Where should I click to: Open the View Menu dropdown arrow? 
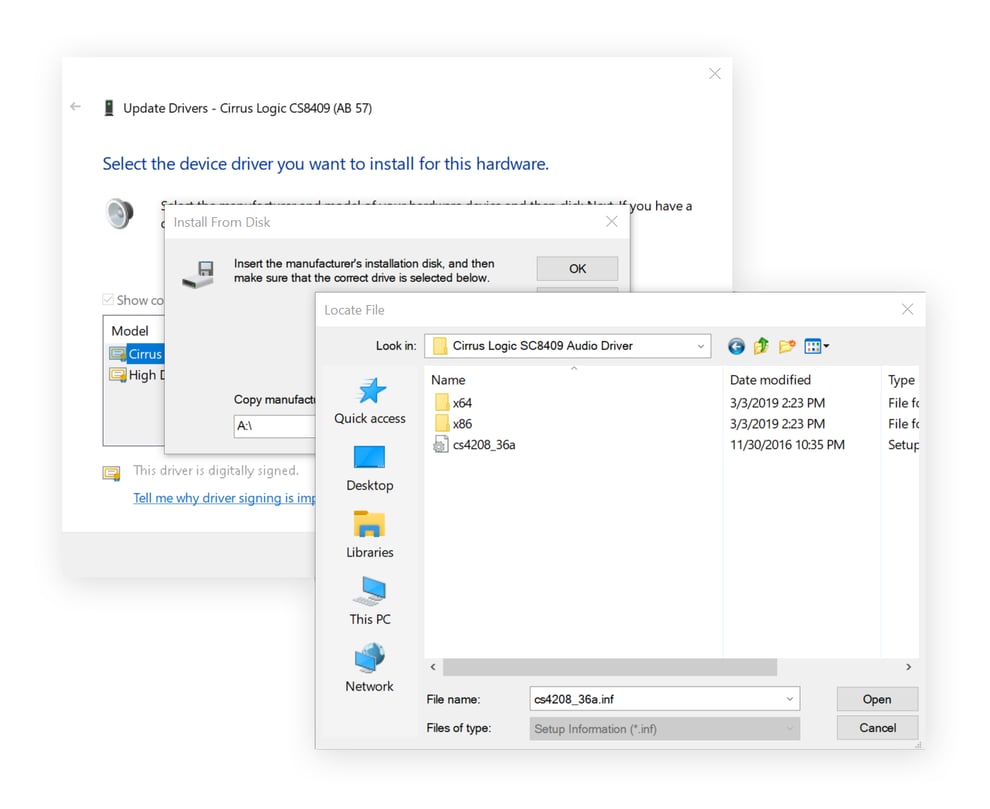826,346
